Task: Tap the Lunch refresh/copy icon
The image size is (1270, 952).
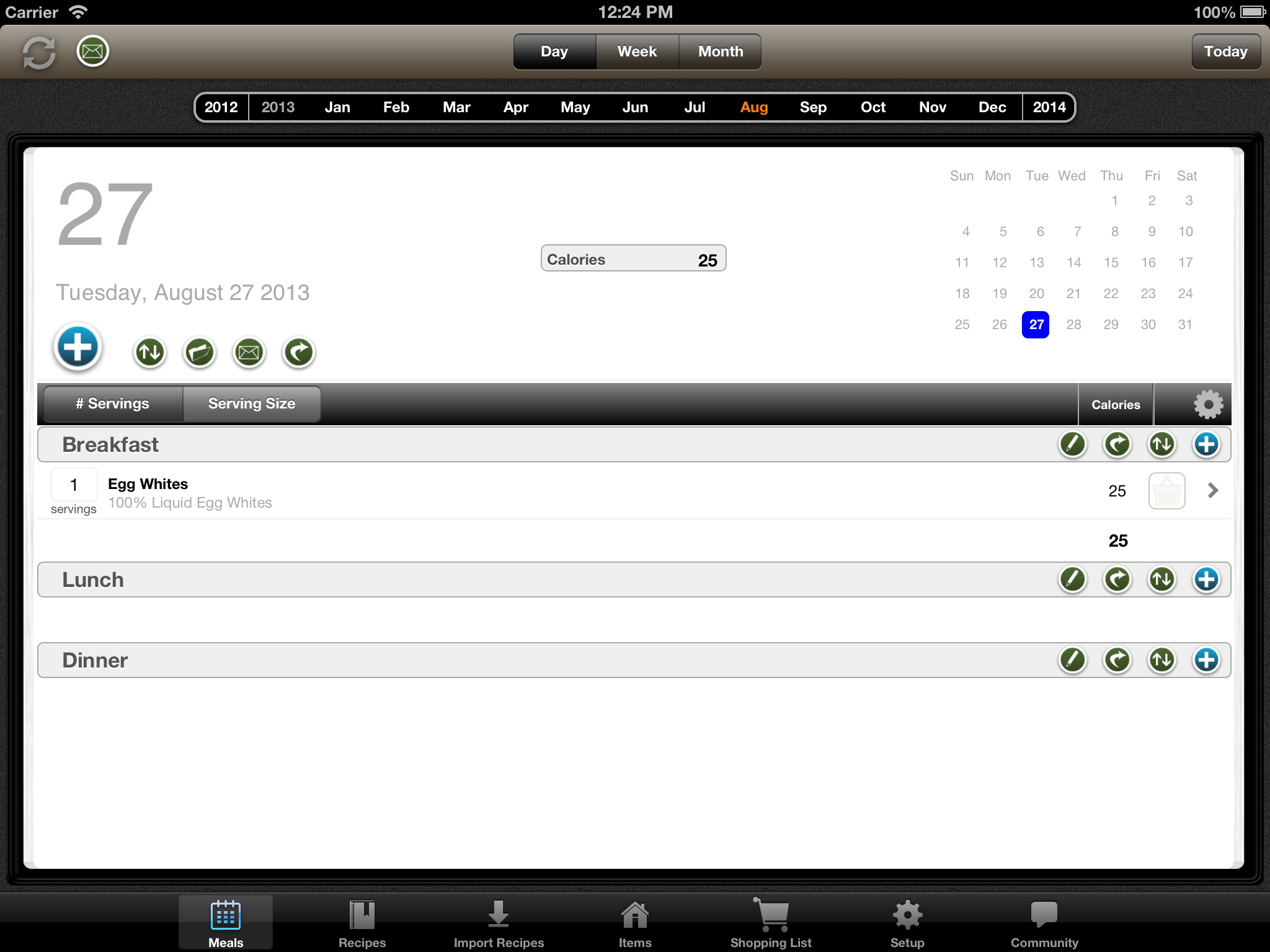Action: tap(1117, 579)
